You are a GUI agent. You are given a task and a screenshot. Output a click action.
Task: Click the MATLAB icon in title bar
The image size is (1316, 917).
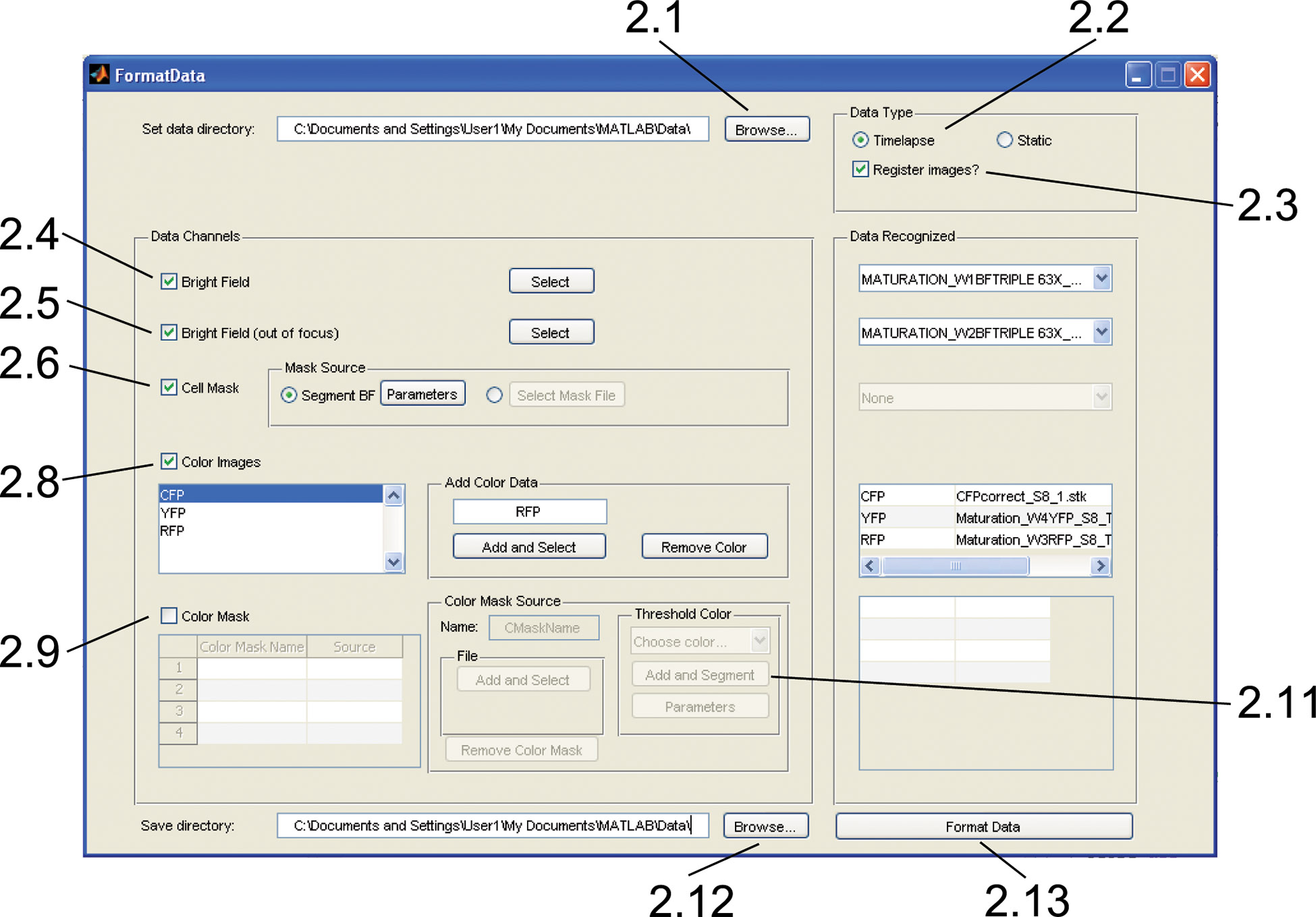tap(100, 74)
